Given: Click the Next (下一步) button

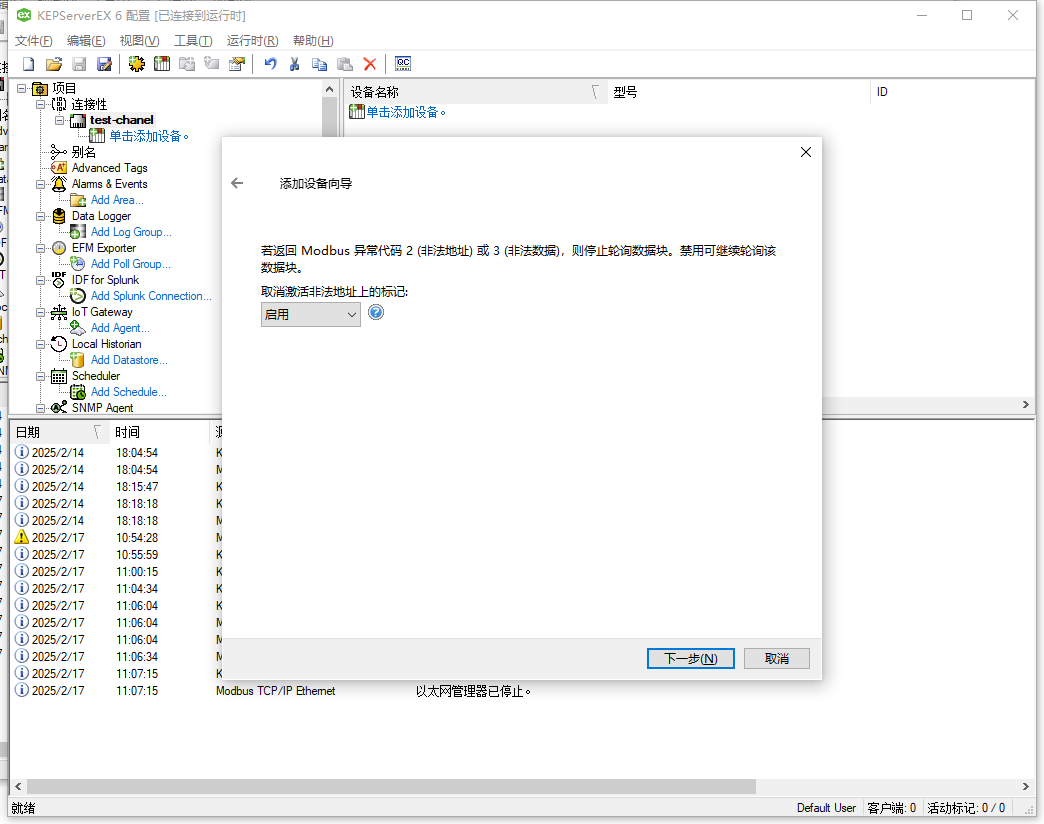Looking at the screenshot, I should click(x=690, y=658).
